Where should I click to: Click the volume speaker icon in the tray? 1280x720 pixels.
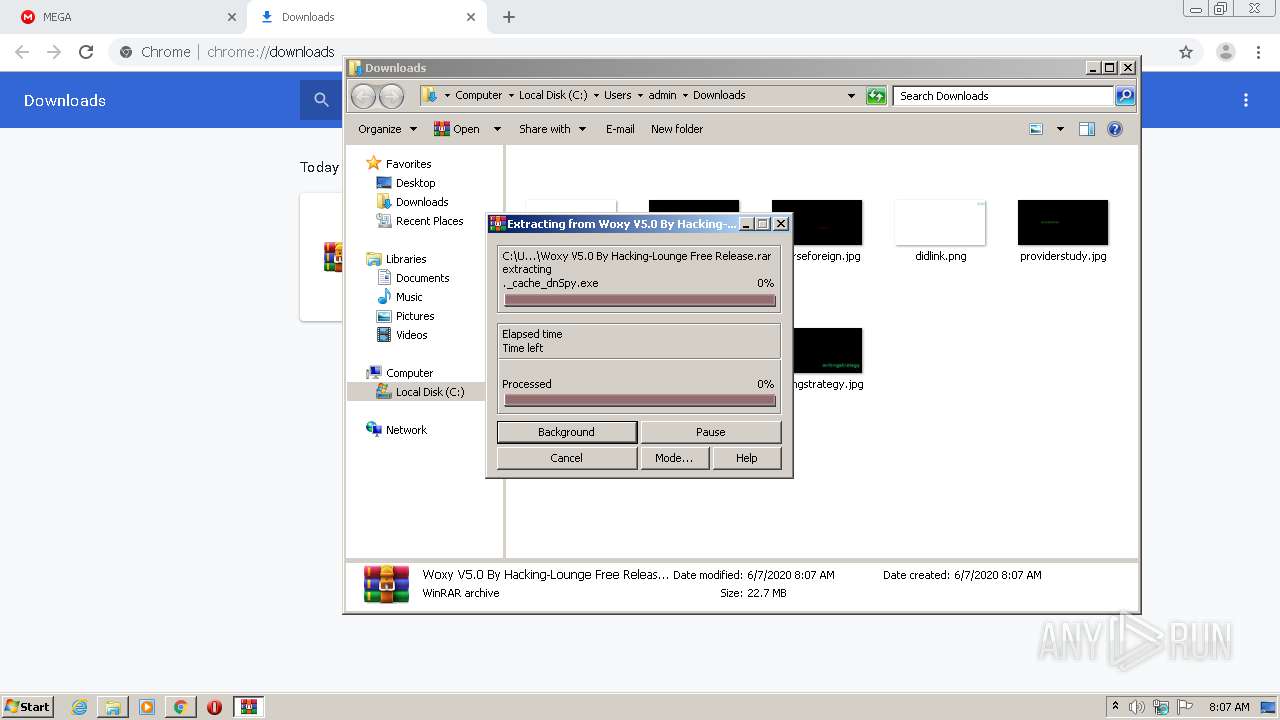point(1137,707)
